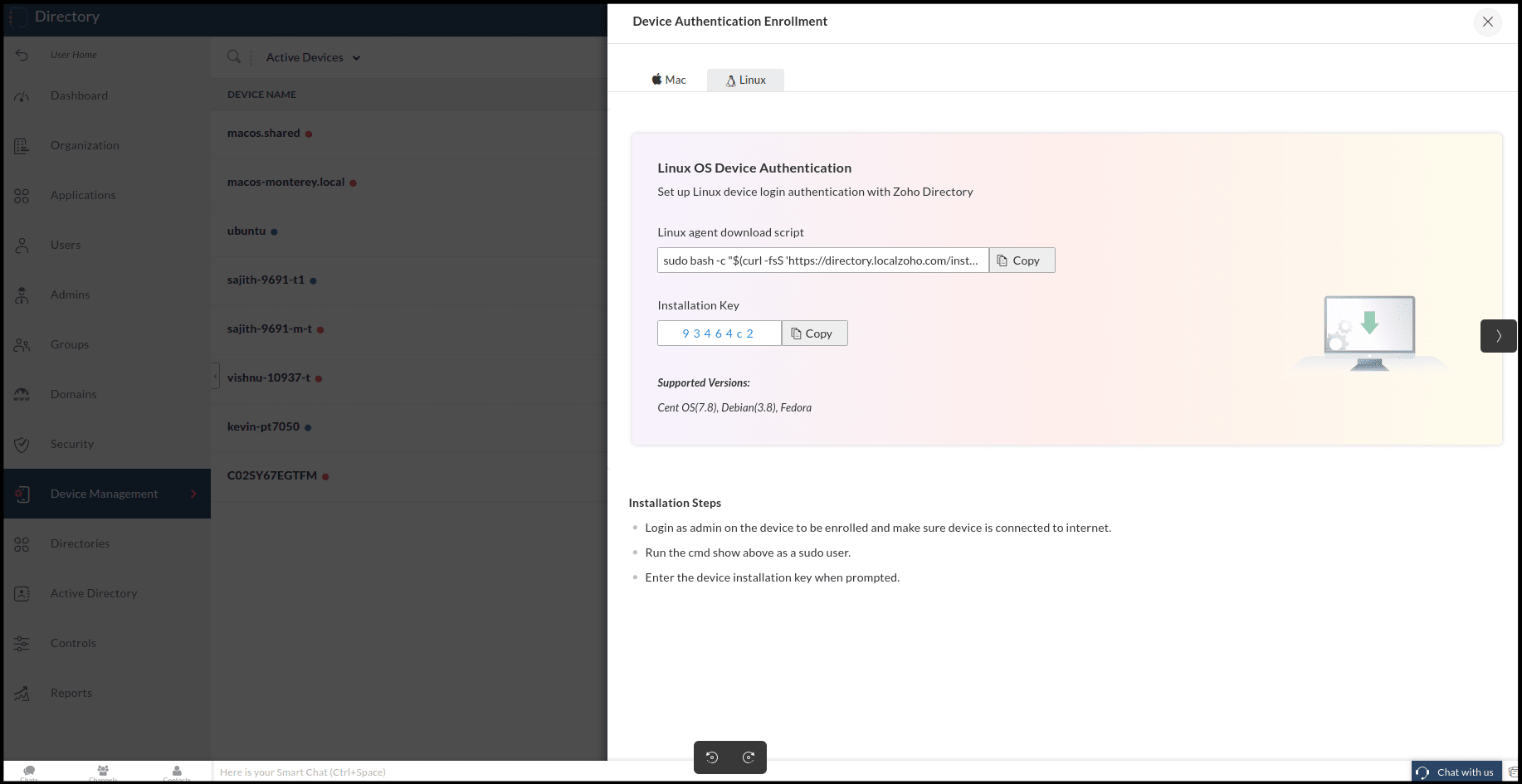The width and height of the screenshot is (1522, 784).
Task: Click the back arrow beside User Home
Action: pos(22,55)
